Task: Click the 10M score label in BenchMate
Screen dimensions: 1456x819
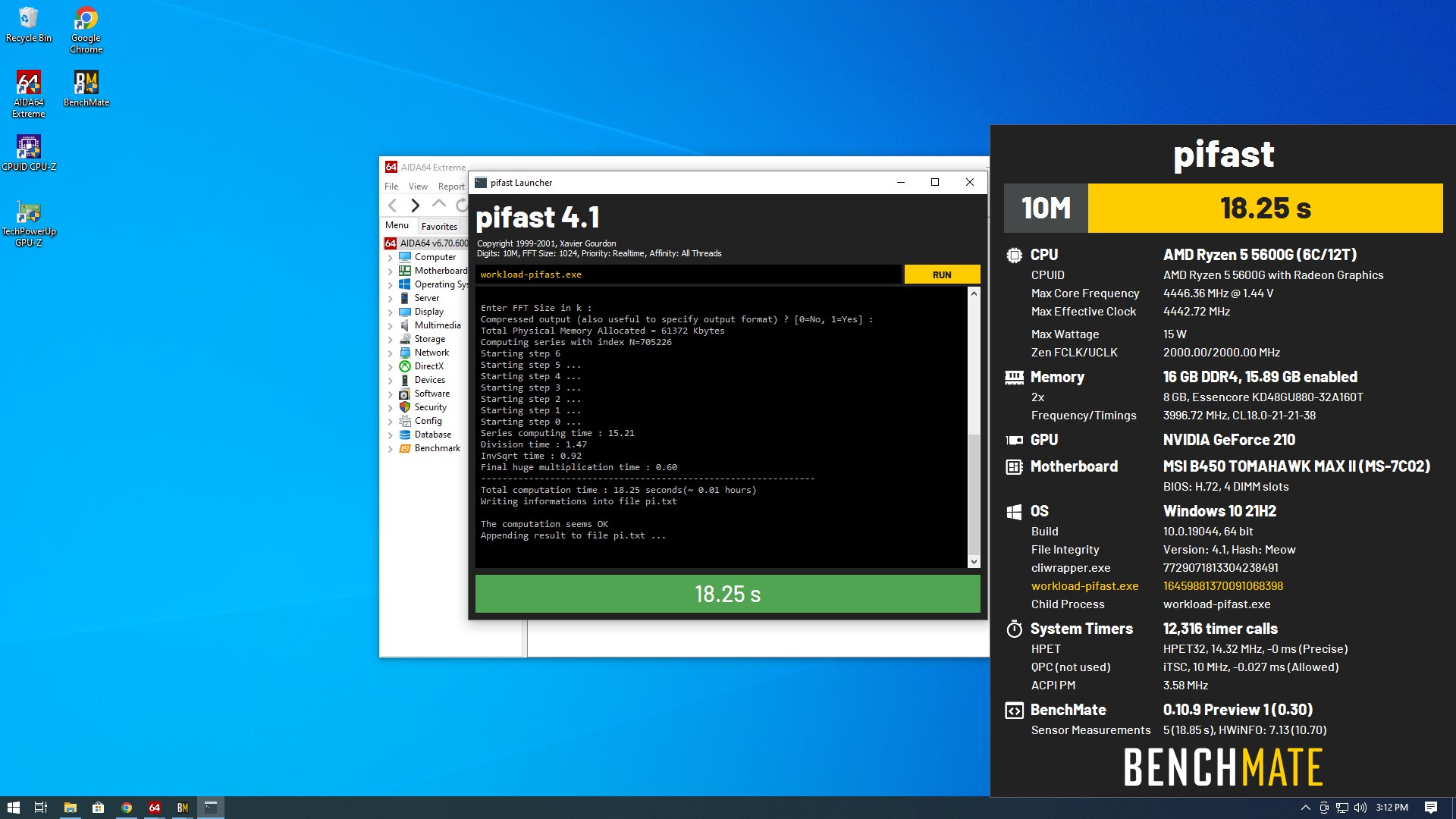Action: (1046, 208)
